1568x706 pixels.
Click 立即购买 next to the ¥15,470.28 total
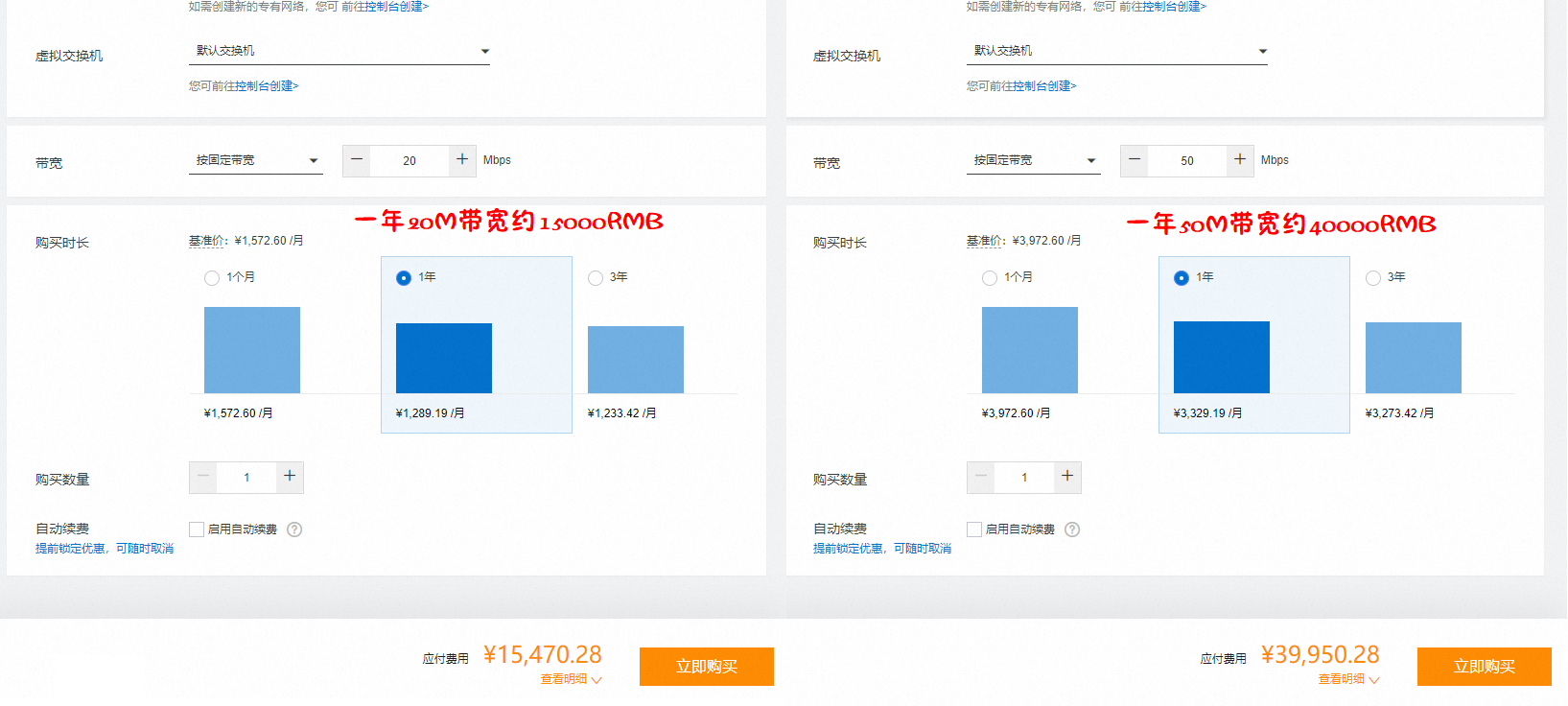pyautogui.click(x=706, y=667)
